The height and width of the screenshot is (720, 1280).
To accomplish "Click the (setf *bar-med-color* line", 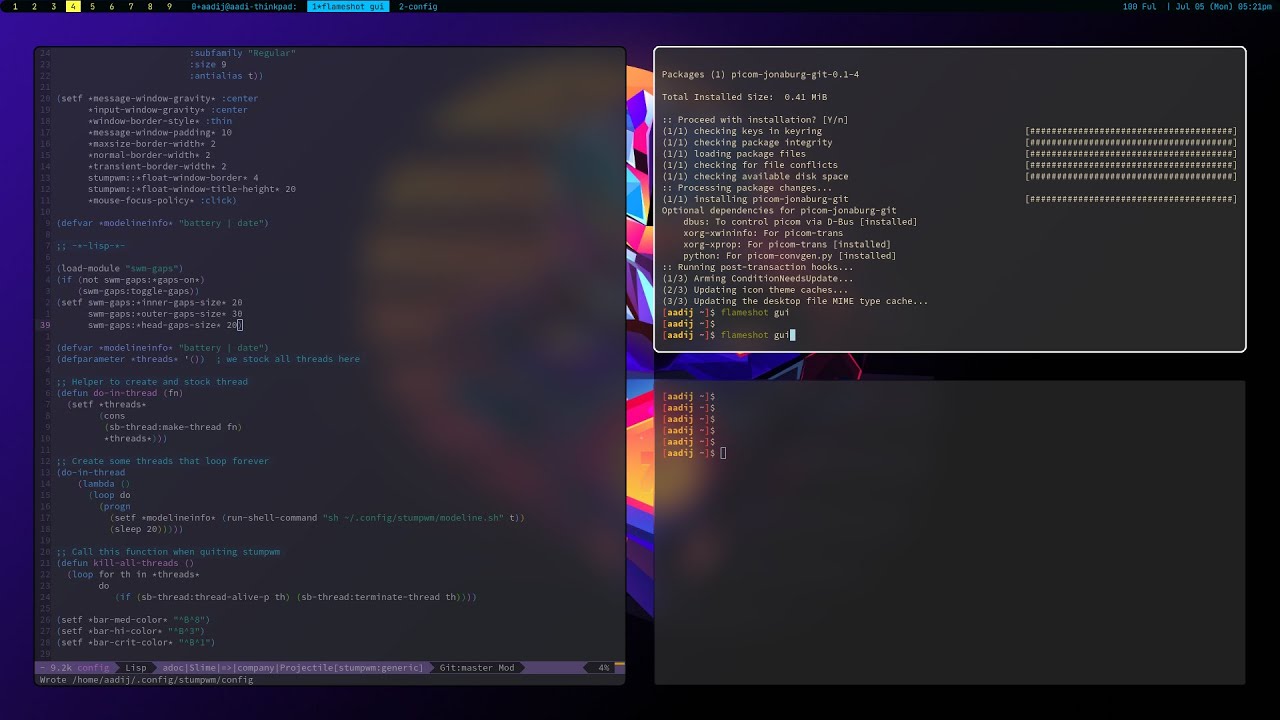I will [133, 620].
